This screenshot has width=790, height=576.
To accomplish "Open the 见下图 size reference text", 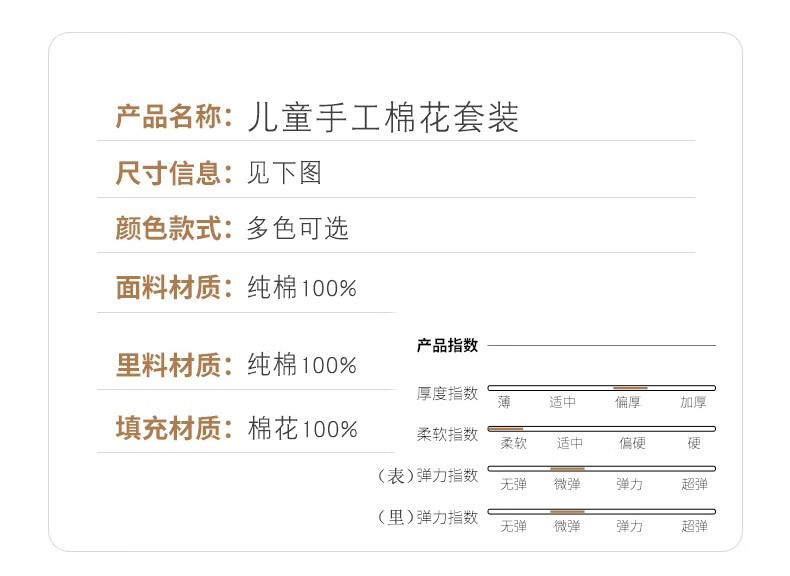I will 285,173.
